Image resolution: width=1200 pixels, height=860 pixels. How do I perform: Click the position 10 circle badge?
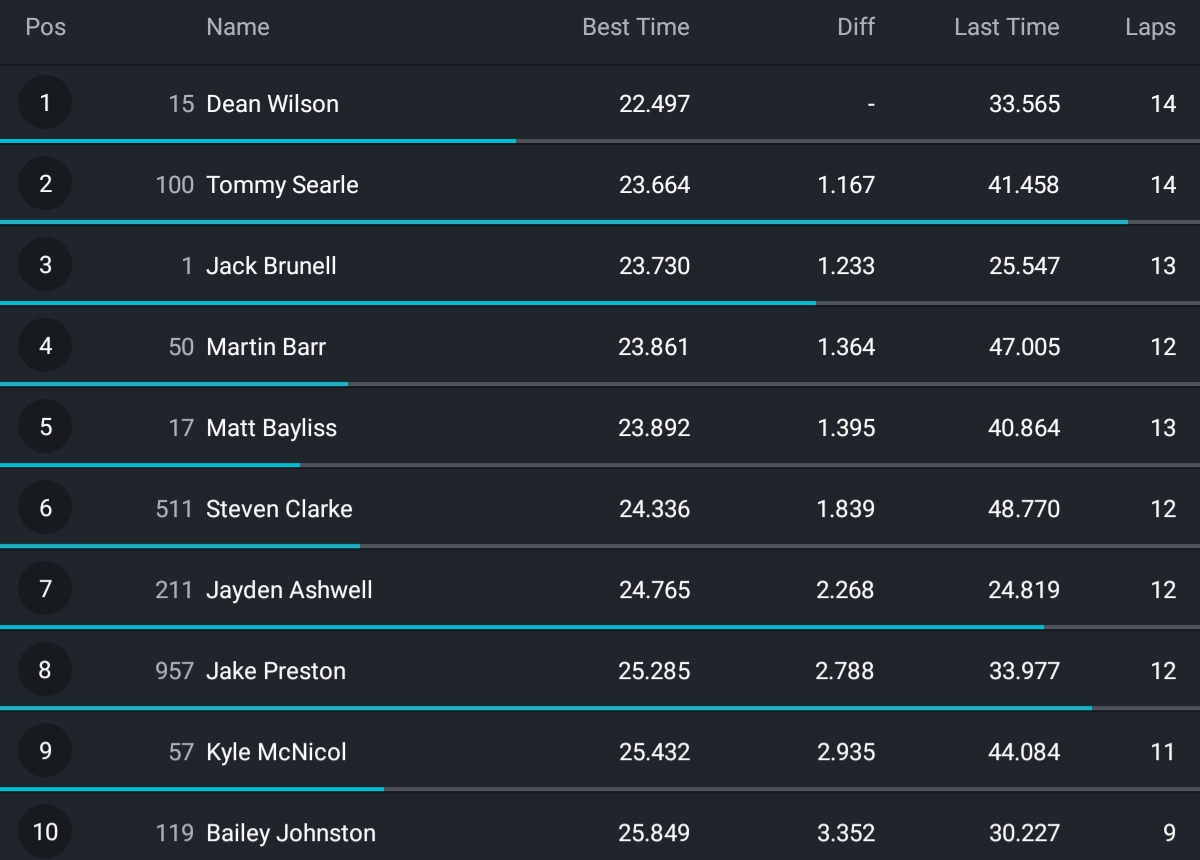(45, 832)
